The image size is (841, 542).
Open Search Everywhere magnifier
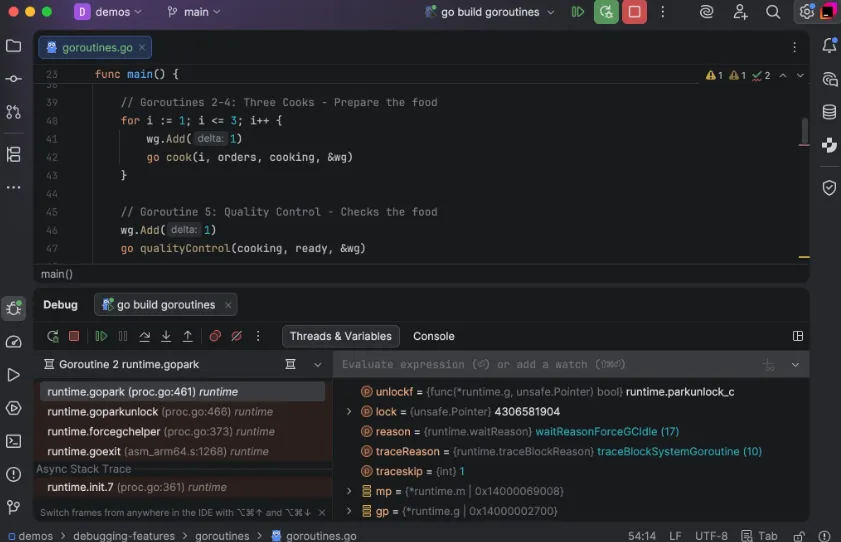coord(773,12)
